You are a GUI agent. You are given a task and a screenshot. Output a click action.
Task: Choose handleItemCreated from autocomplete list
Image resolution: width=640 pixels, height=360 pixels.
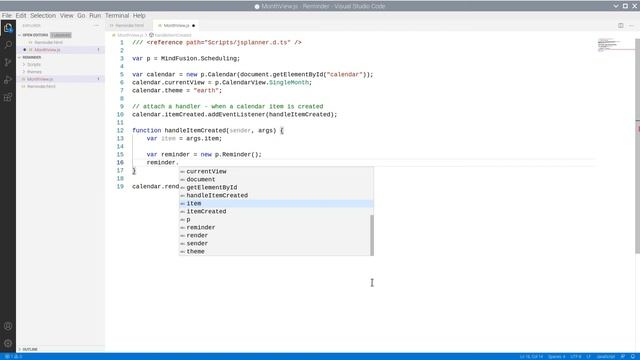[x=276, y=196]
